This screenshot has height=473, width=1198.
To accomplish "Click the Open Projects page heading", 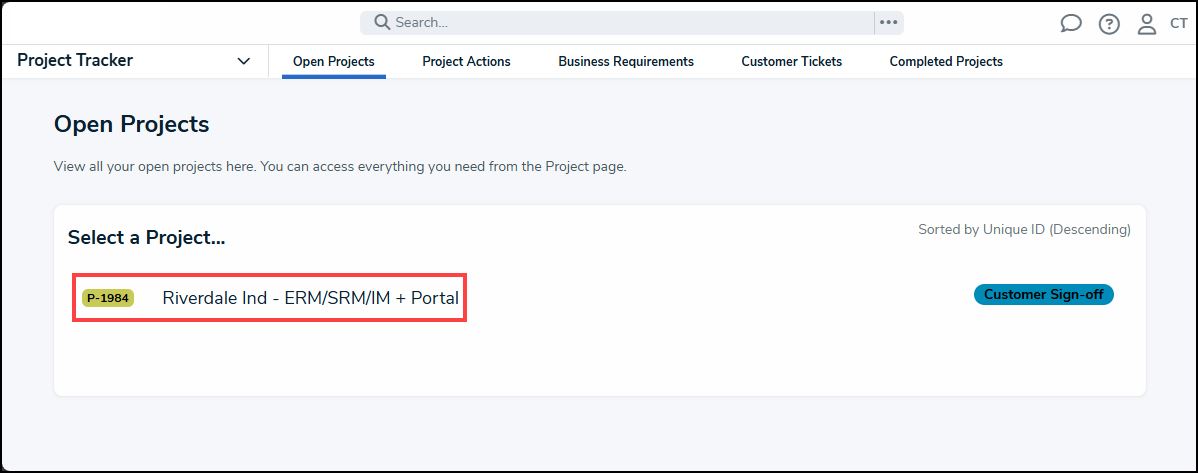I will 131,124.
